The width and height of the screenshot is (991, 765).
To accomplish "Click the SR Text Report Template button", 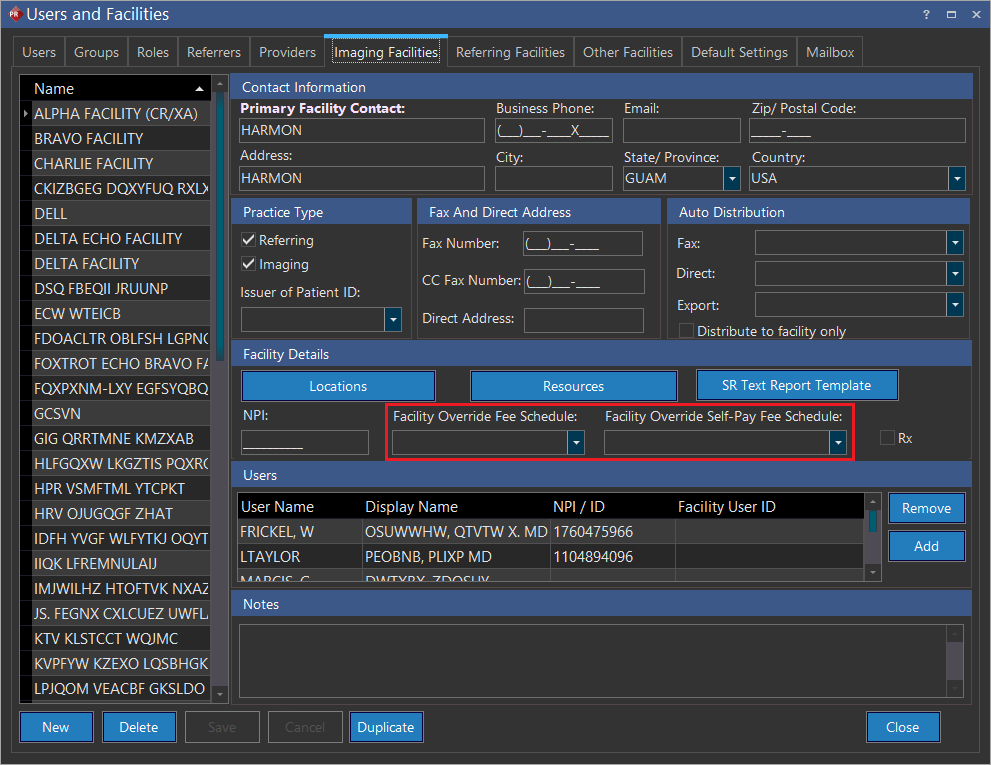I will [x=796, y=385].
